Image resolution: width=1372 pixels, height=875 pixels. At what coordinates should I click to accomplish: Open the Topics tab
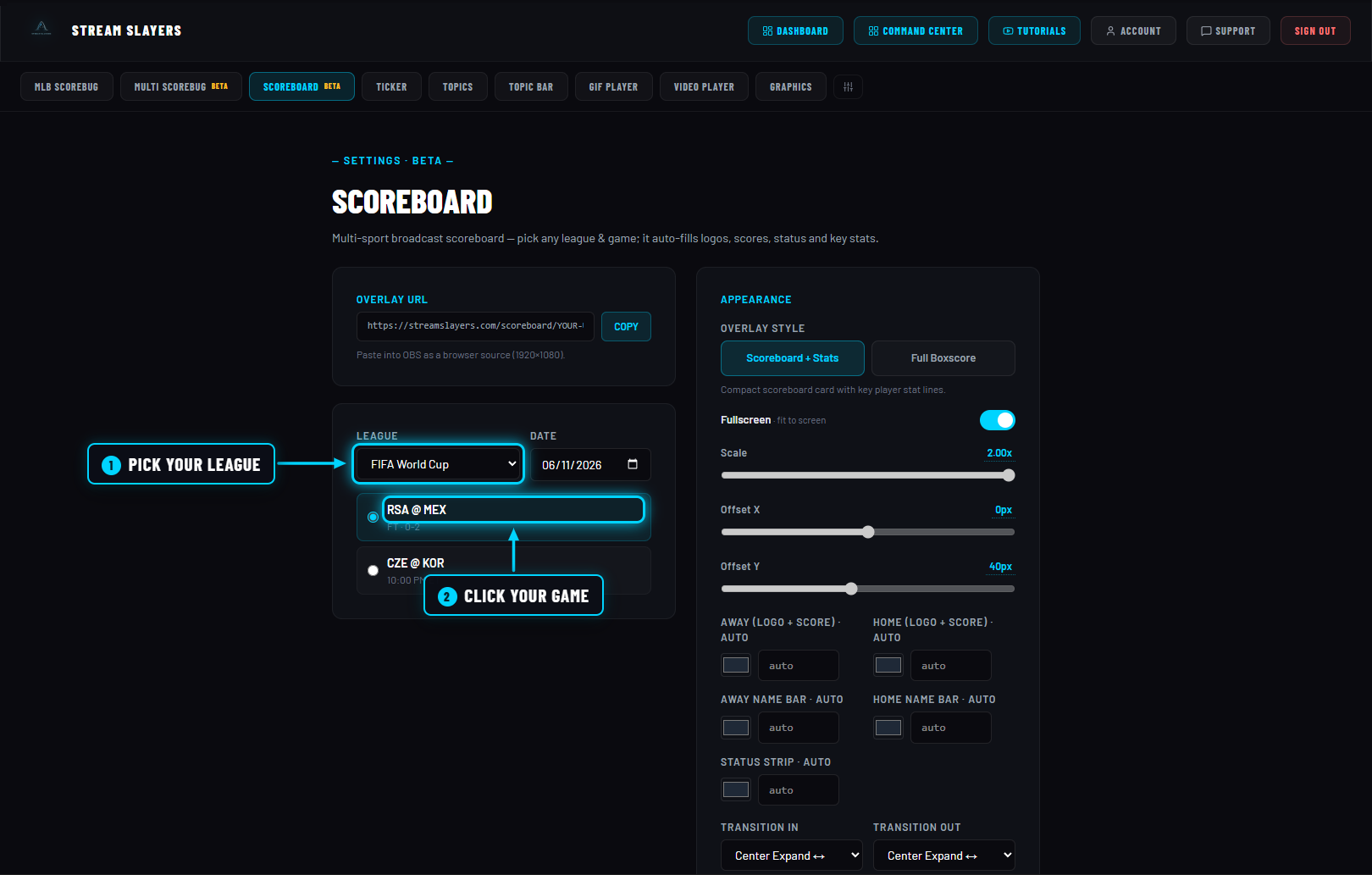[457, 86]
